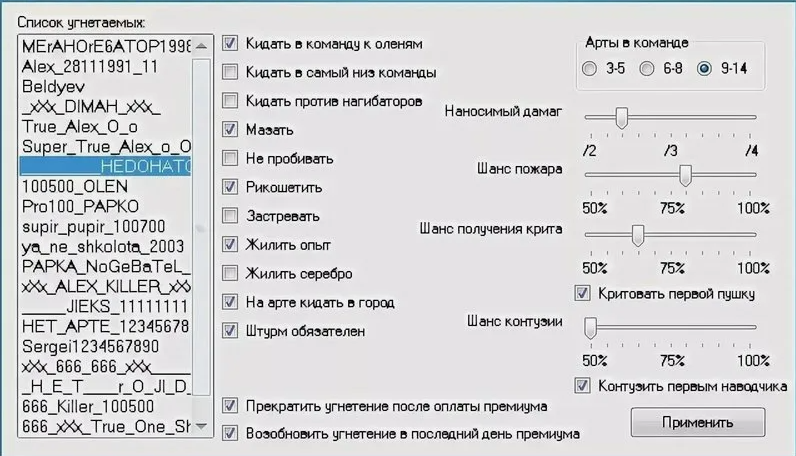The height and width of the screenshot is (456, 796).
Task: Click the player list scrollbar thumb
Action: 201,227
